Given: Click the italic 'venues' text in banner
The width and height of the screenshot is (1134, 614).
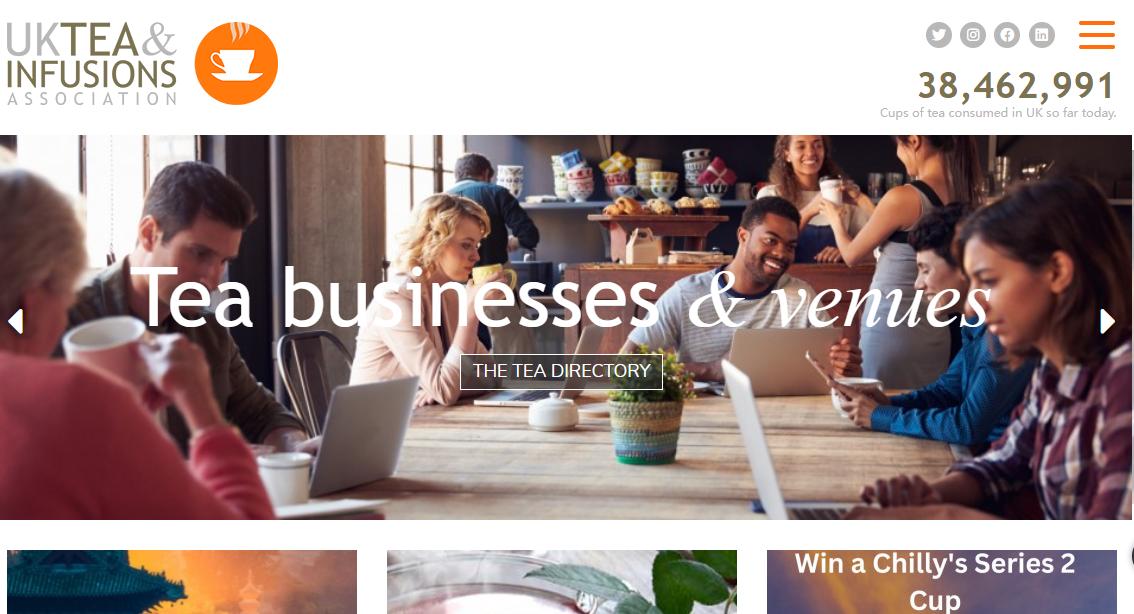Looking at the screenshot, I should coord(881,302).
